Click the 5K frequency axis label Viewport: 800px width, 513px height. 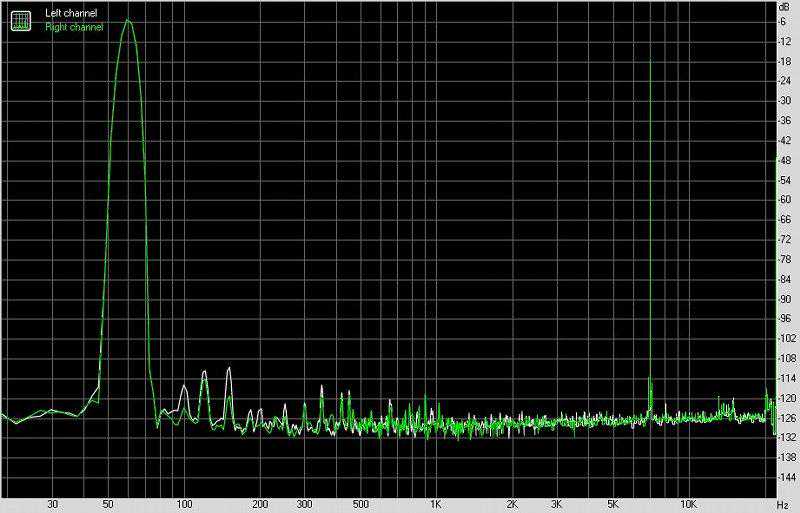[x=612, y=505]
